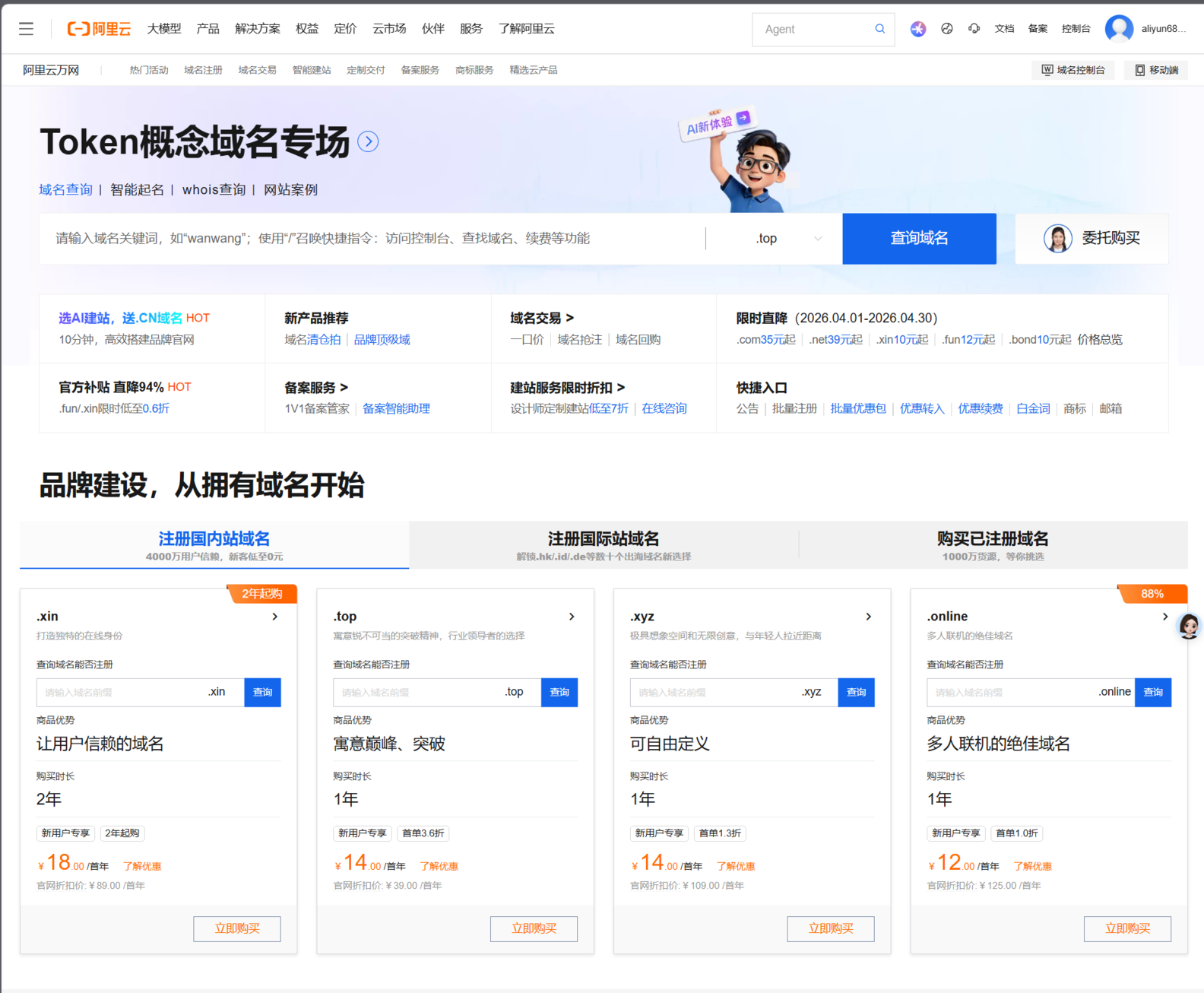Click the AI新体验 mascot badge

(x=716, y=123)
